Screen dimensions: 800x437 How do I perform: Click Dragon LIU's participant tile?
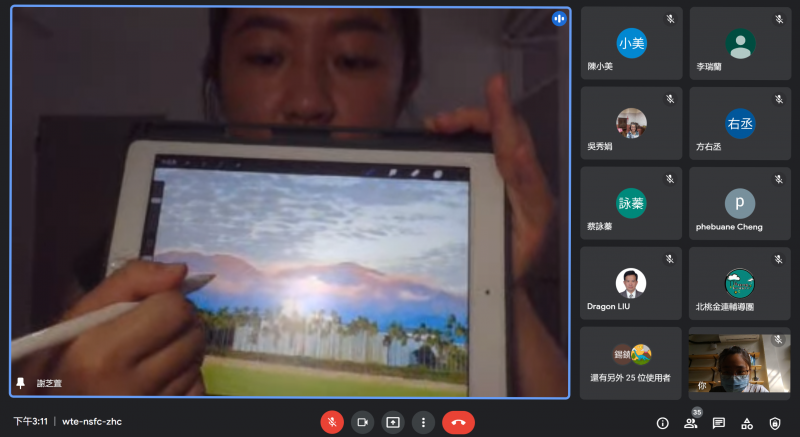tap(631, 283)
